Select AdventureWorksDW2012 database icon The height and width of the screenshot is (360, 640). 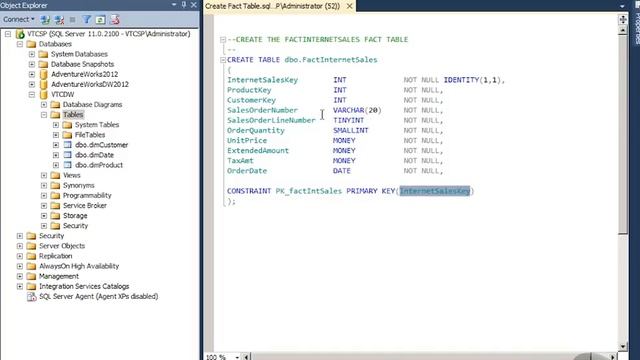pos(44,84)
